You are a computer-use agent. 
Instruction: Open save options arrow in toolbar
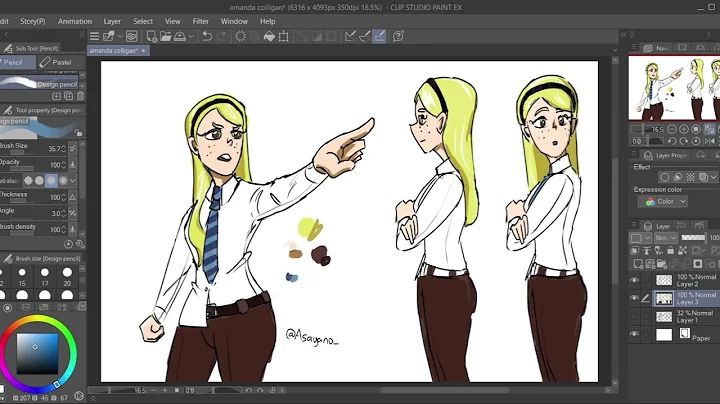point(191,36)
